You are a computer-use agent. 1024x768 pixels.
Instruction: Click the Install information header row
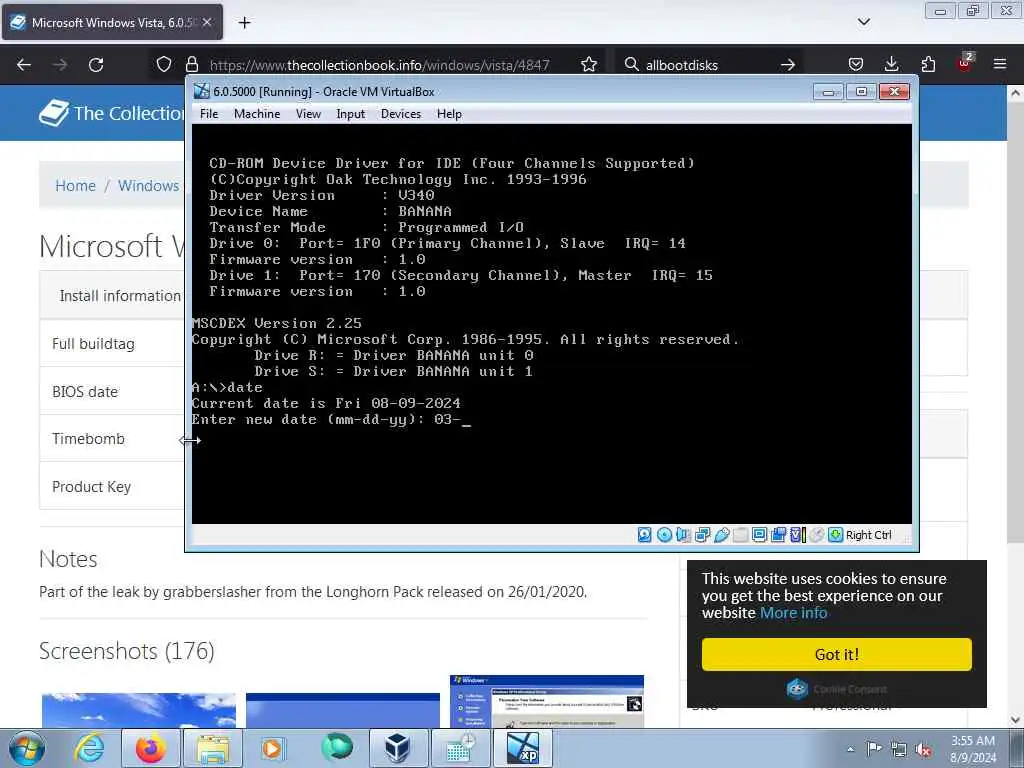(112, 296)
